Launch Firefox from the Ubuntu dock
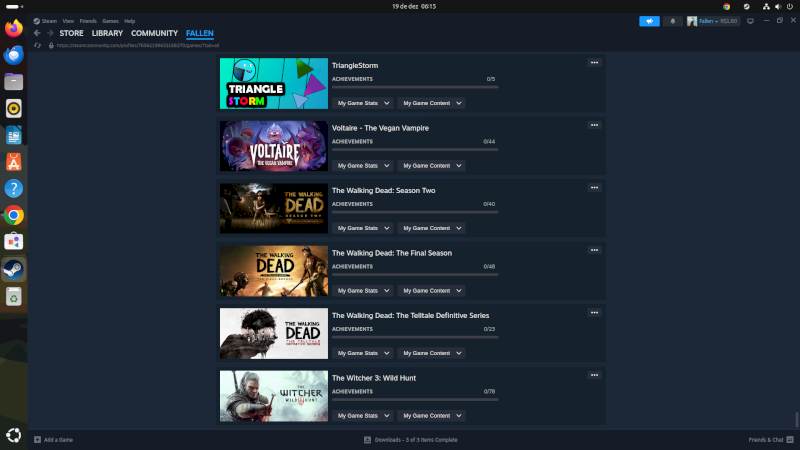This screenshot has width=800, height=450. tap(13, 29)
